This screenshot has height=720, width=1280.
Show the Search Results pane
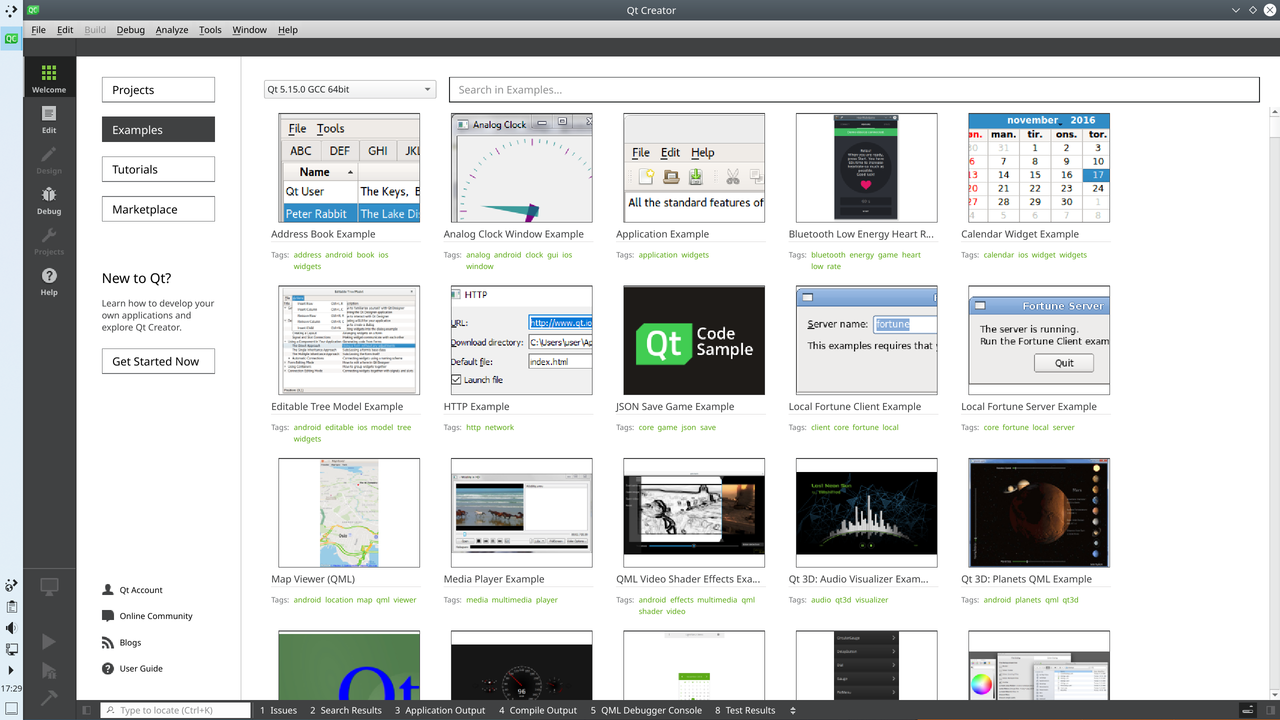(345, 710)
